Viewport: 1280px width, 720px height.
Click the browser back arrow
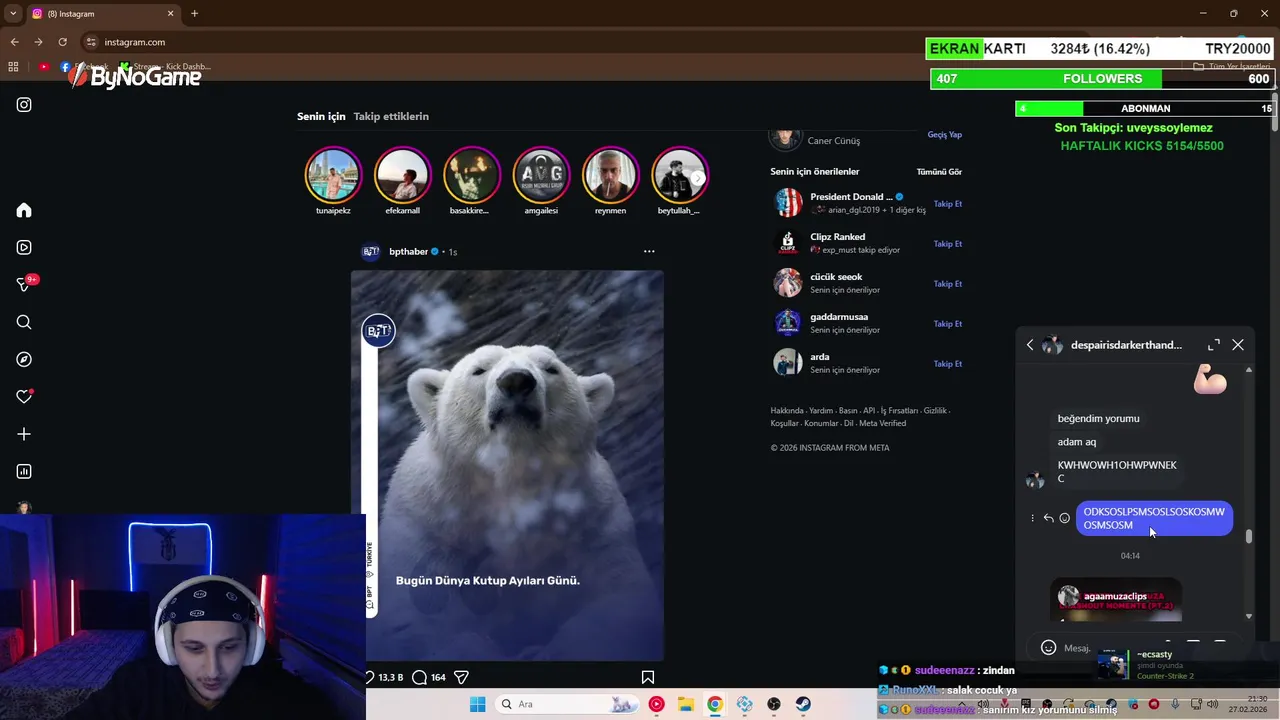(x=14, y=42)
